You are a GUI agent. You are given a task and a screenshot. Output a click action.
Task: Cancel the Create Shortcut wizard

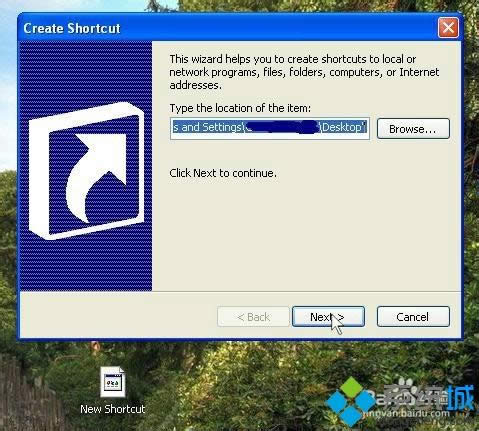[x=413, y=317]
